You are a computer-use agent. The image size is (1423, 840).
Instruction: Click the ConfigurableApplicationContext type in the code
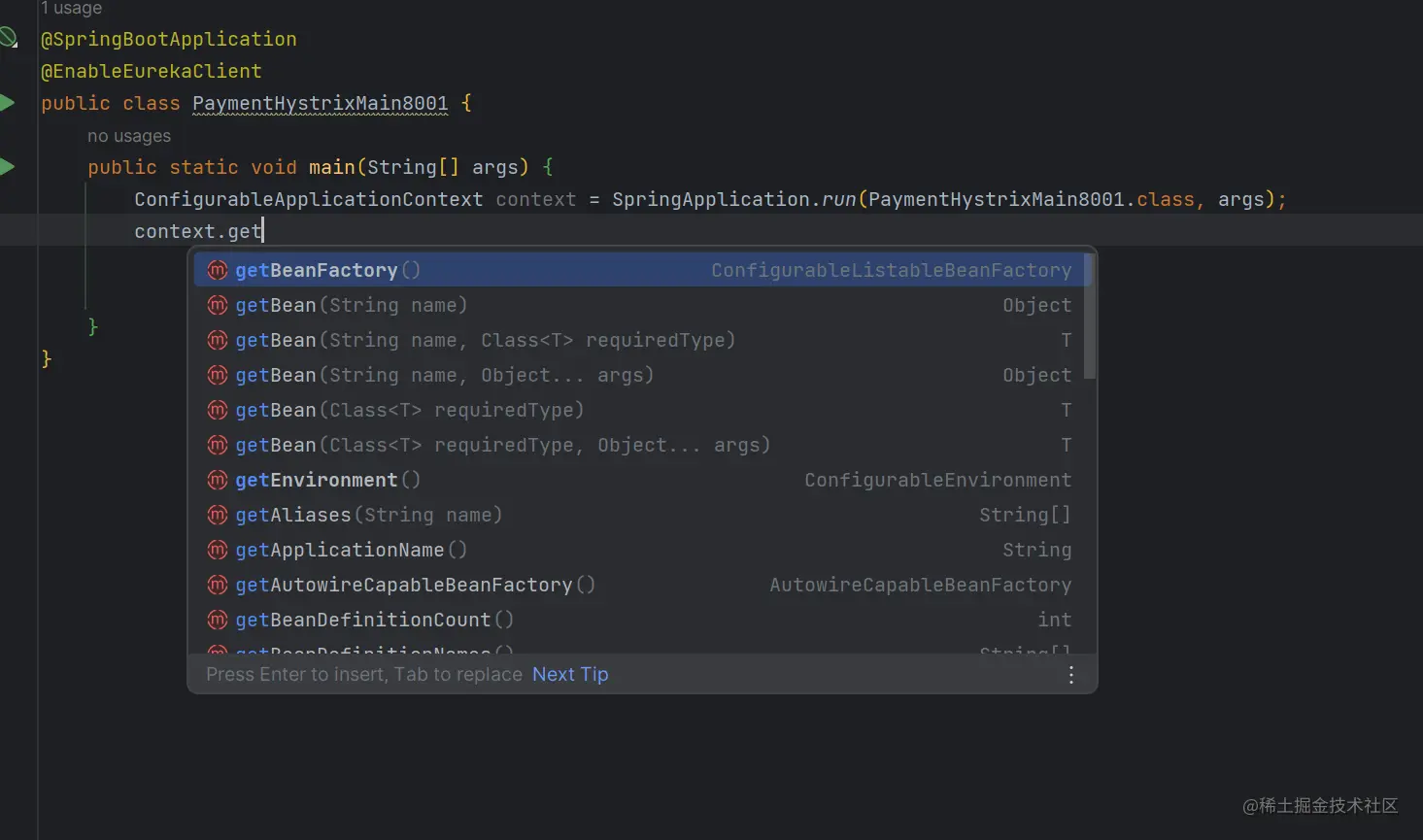309,199
